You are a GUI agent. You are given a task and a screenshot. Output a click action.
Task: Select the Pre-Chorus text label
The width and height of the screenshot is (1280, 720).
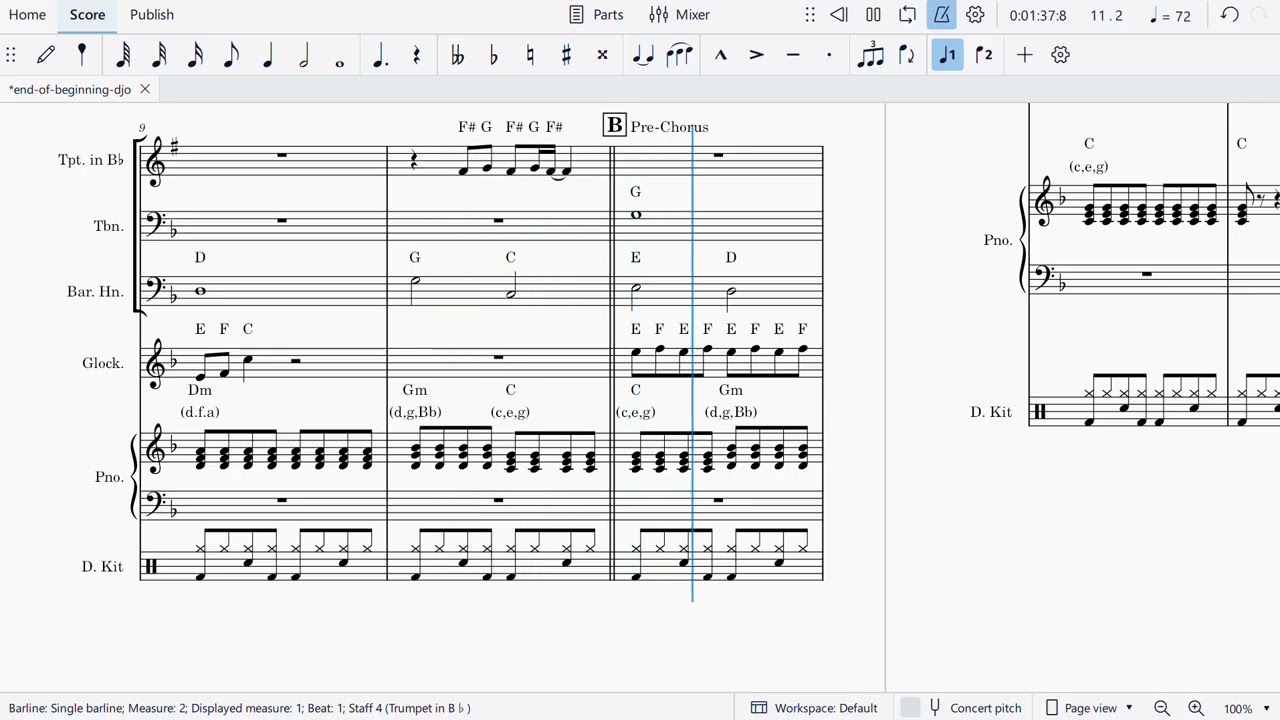point(669,127)
